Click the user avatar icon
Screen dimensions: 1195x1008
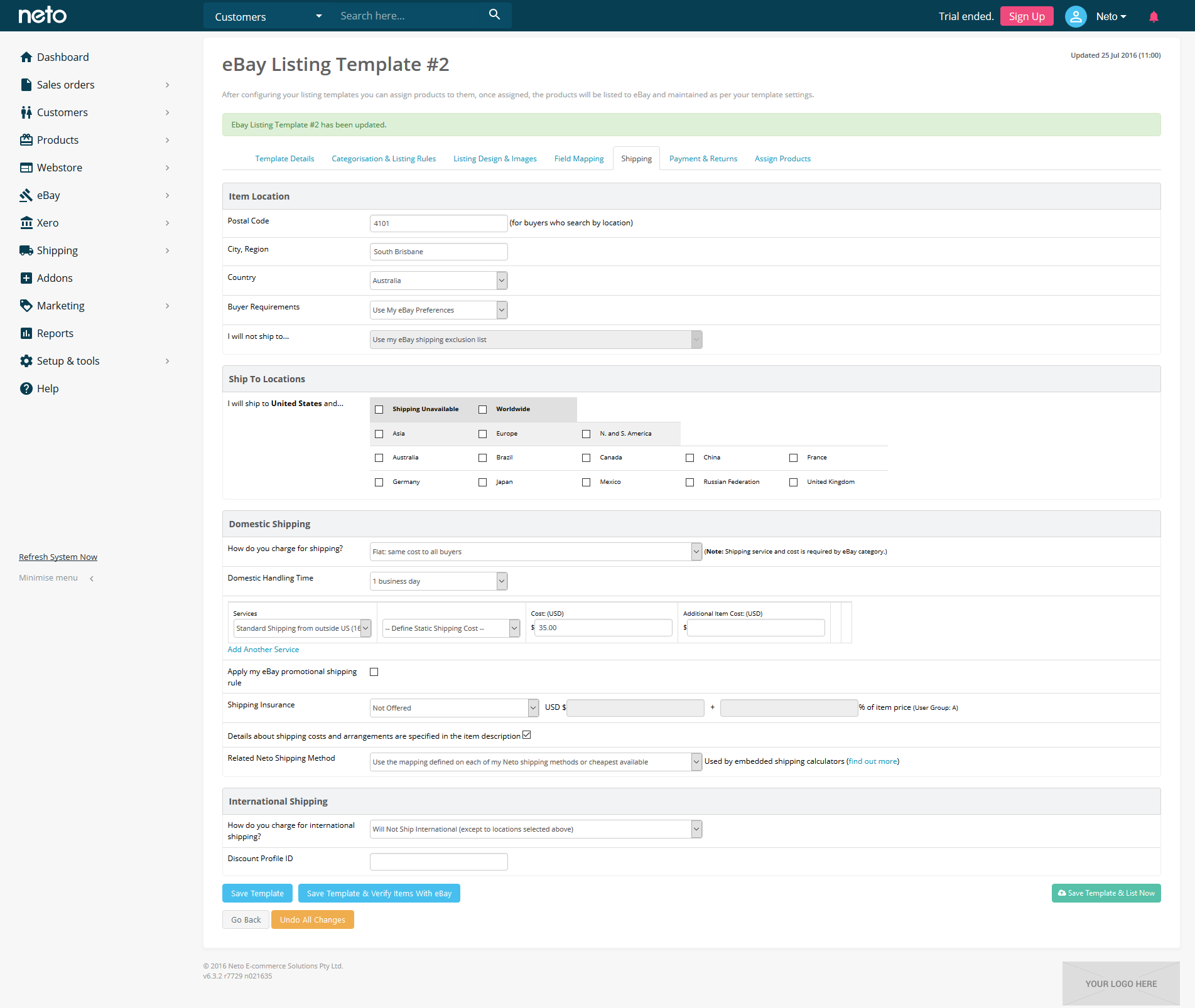(1076, 16)
